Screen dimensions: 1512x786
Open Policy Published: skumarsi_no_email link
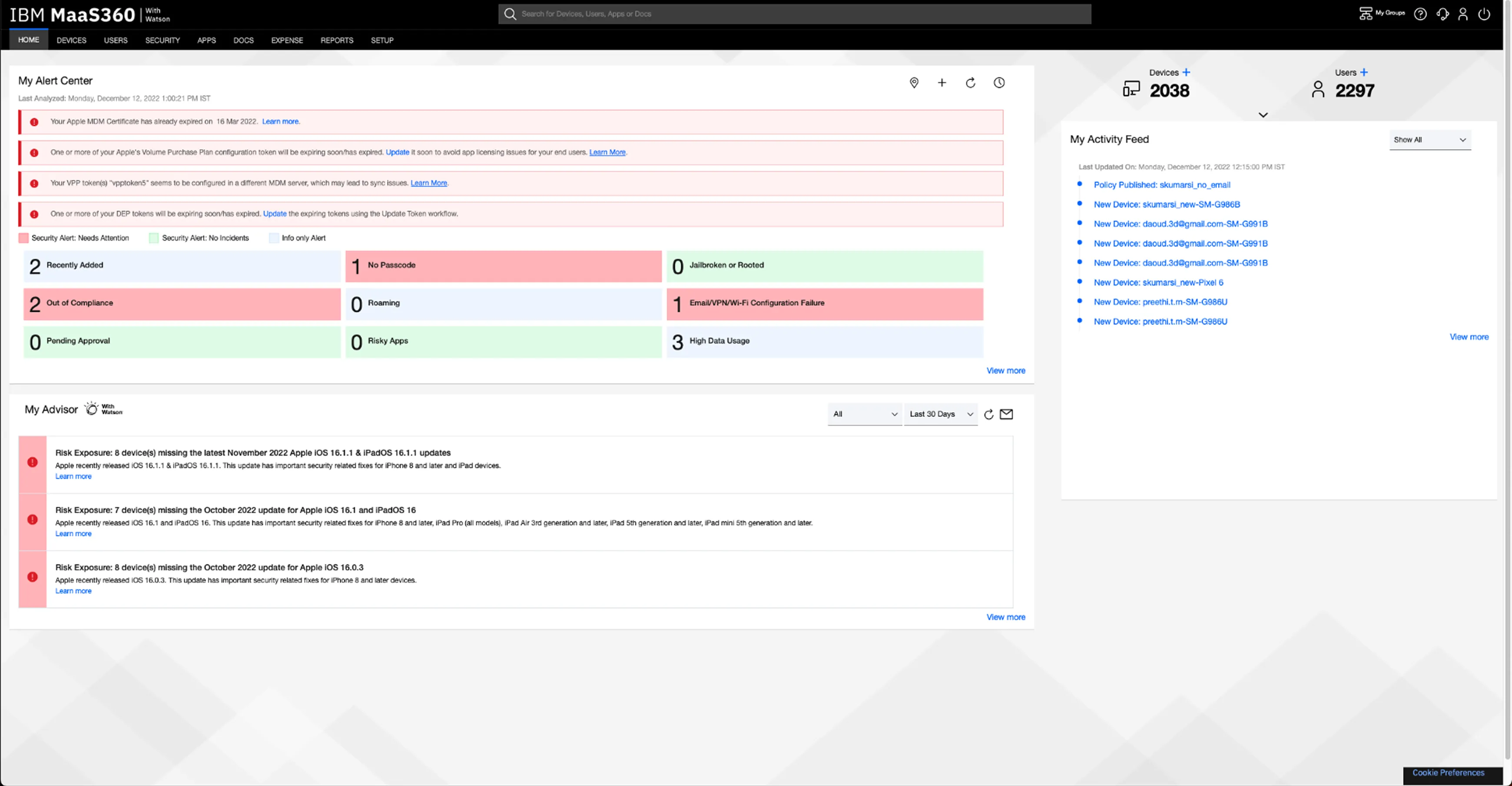[x=1161, y=185]
